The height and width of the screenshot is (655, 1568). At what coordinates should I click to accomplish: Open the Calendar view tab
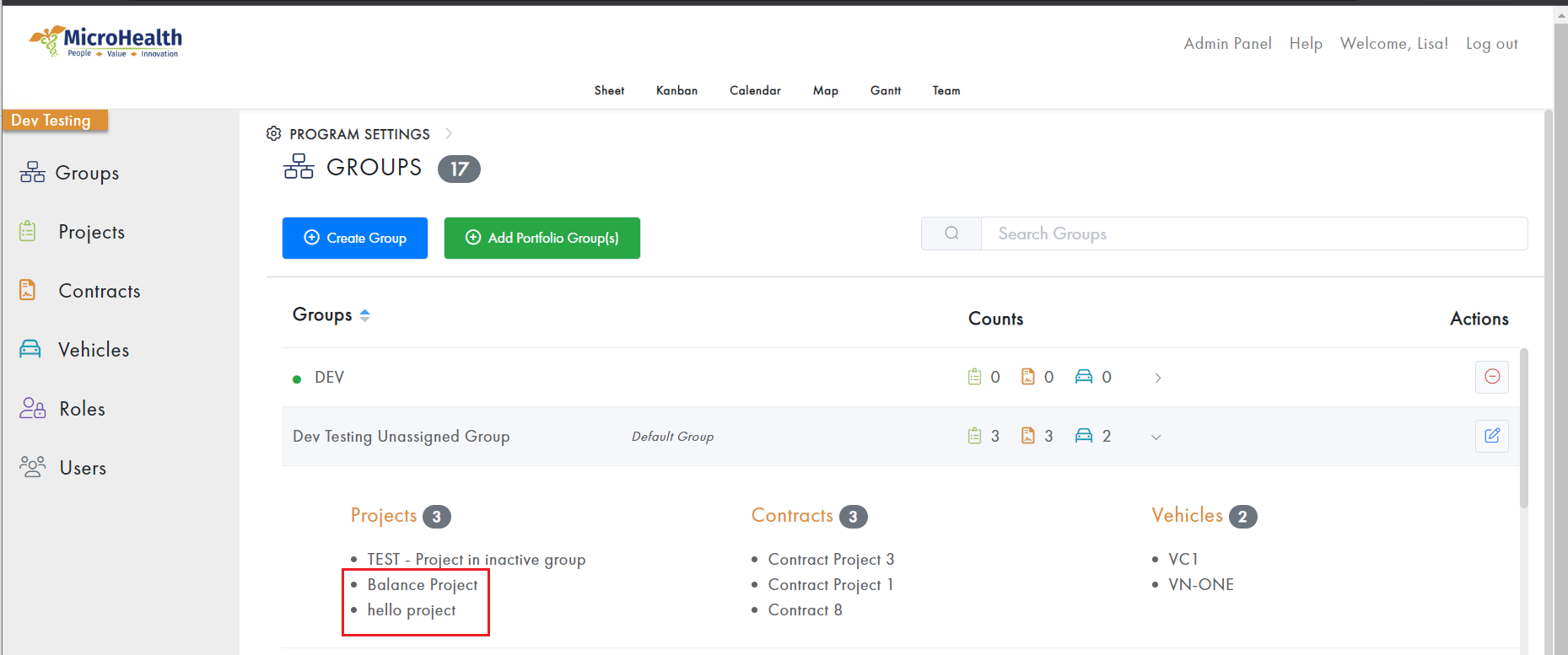tap(755, 91)
